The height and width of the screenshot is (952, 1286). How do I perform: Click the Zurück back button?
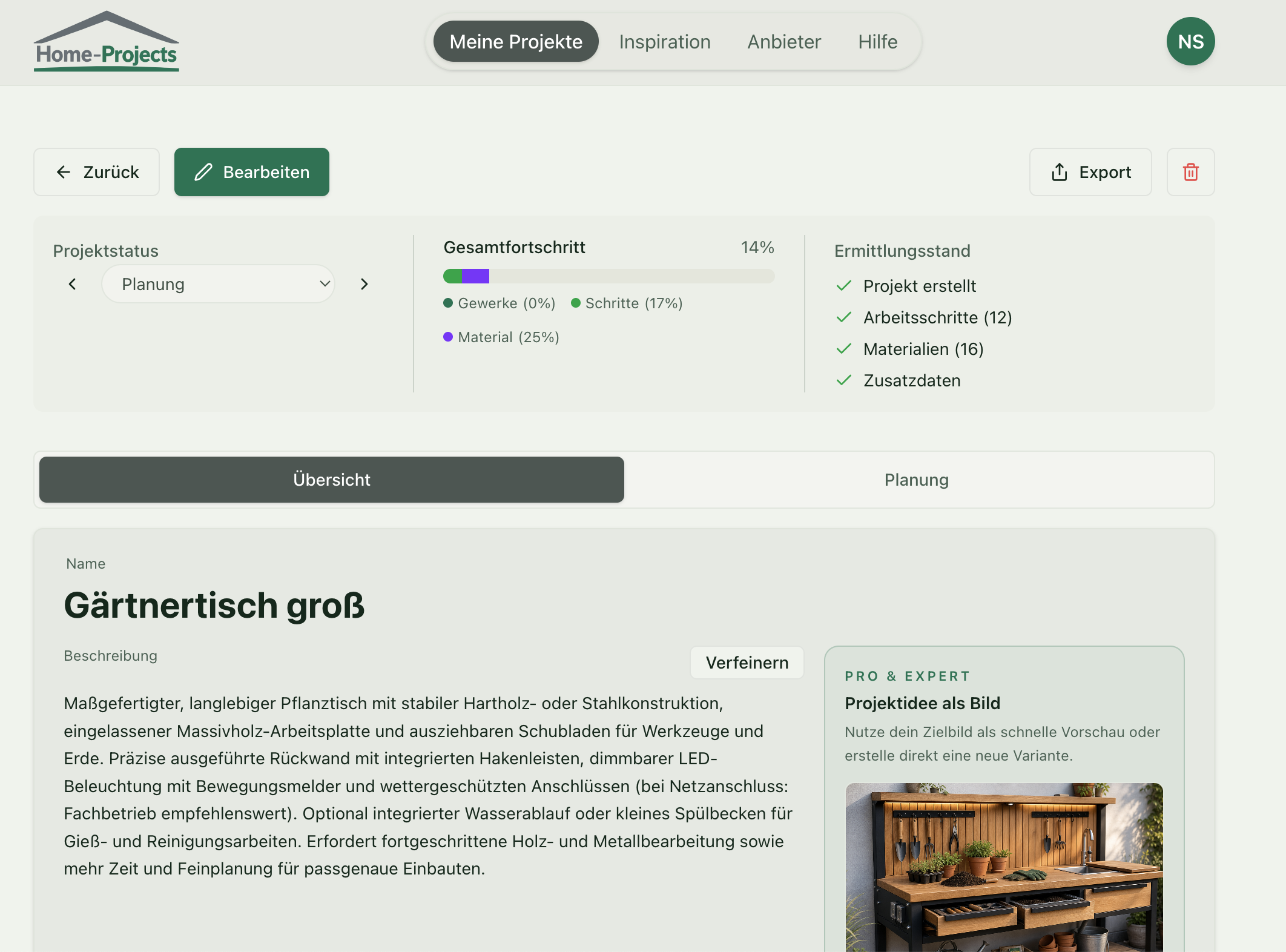[97, 172]
